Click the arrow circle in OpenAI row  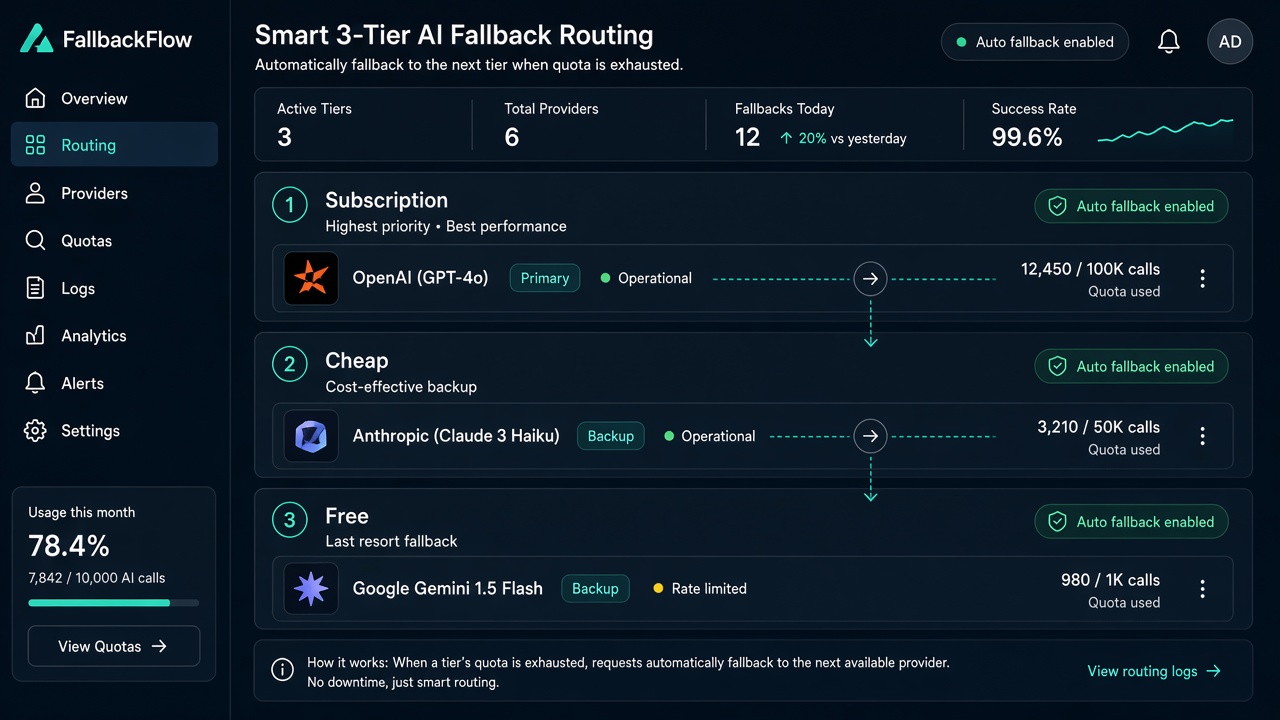coord(870,279)
